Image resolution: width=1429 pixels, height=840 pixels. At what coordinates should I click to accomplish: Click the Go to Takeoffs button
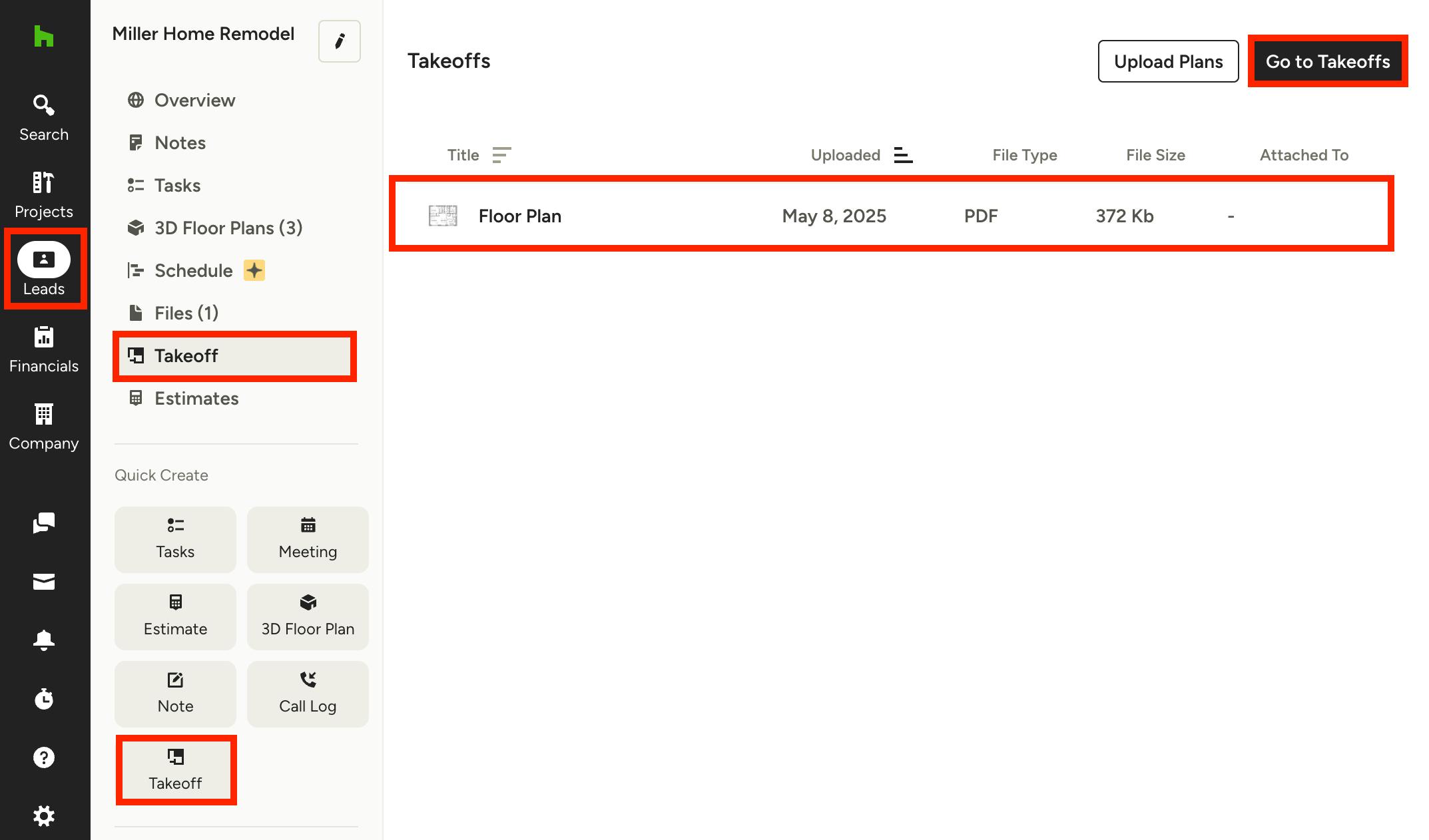pyautogui.click(x=1327, y=61)
